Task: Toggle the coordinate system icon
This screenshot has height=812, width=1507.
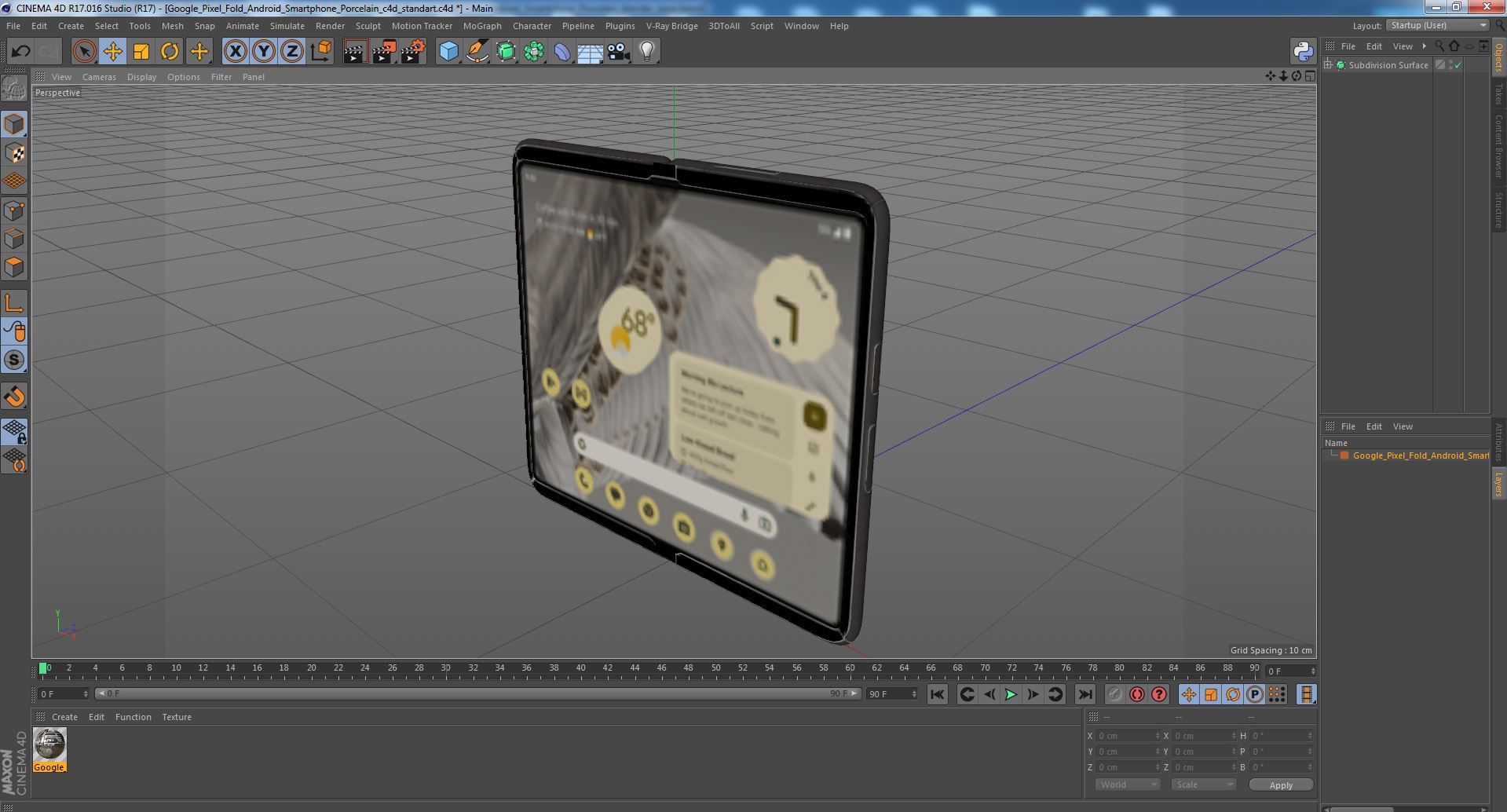Action: [321, 52]
